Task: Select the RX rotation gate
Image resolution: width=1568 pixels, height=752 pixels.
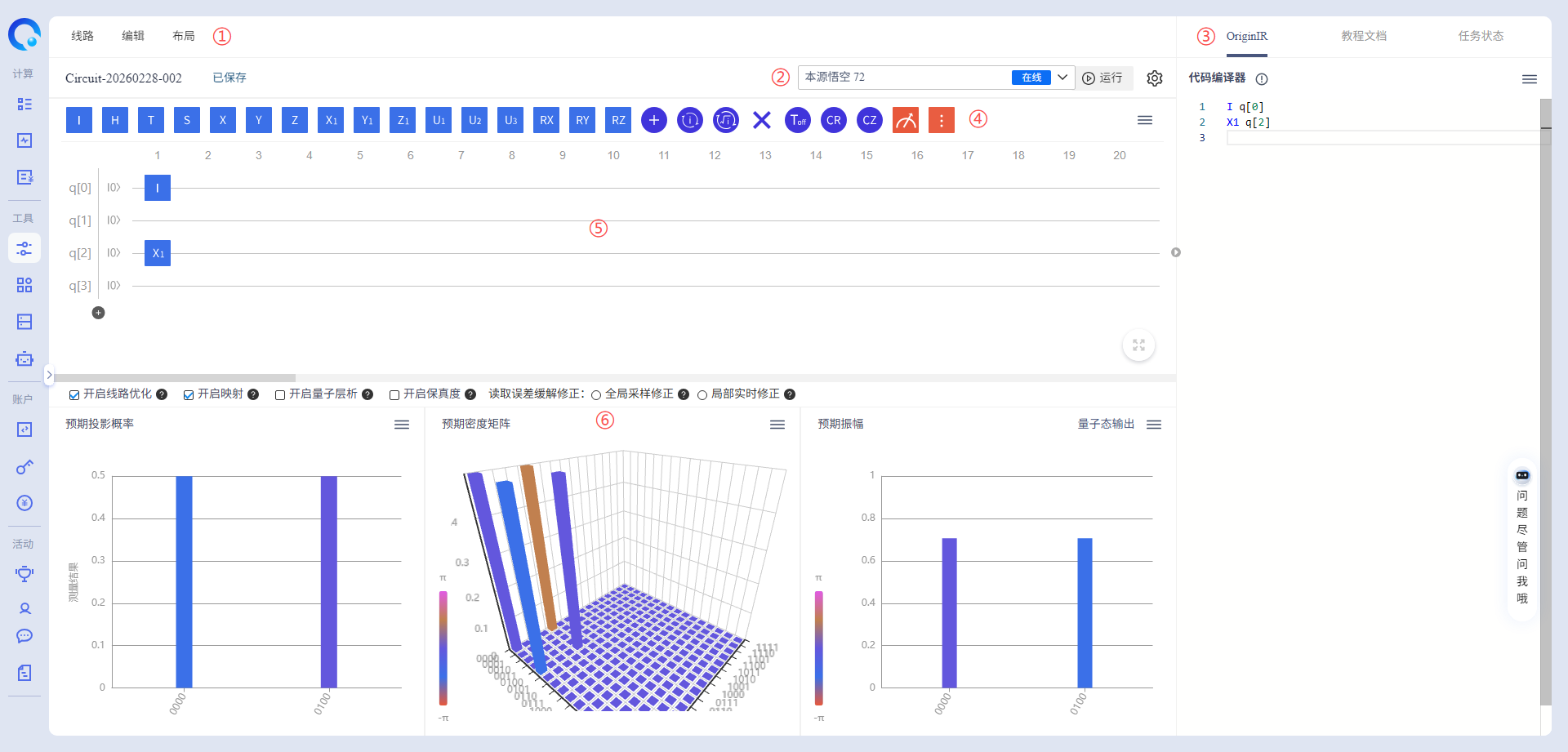Action: 546,120
